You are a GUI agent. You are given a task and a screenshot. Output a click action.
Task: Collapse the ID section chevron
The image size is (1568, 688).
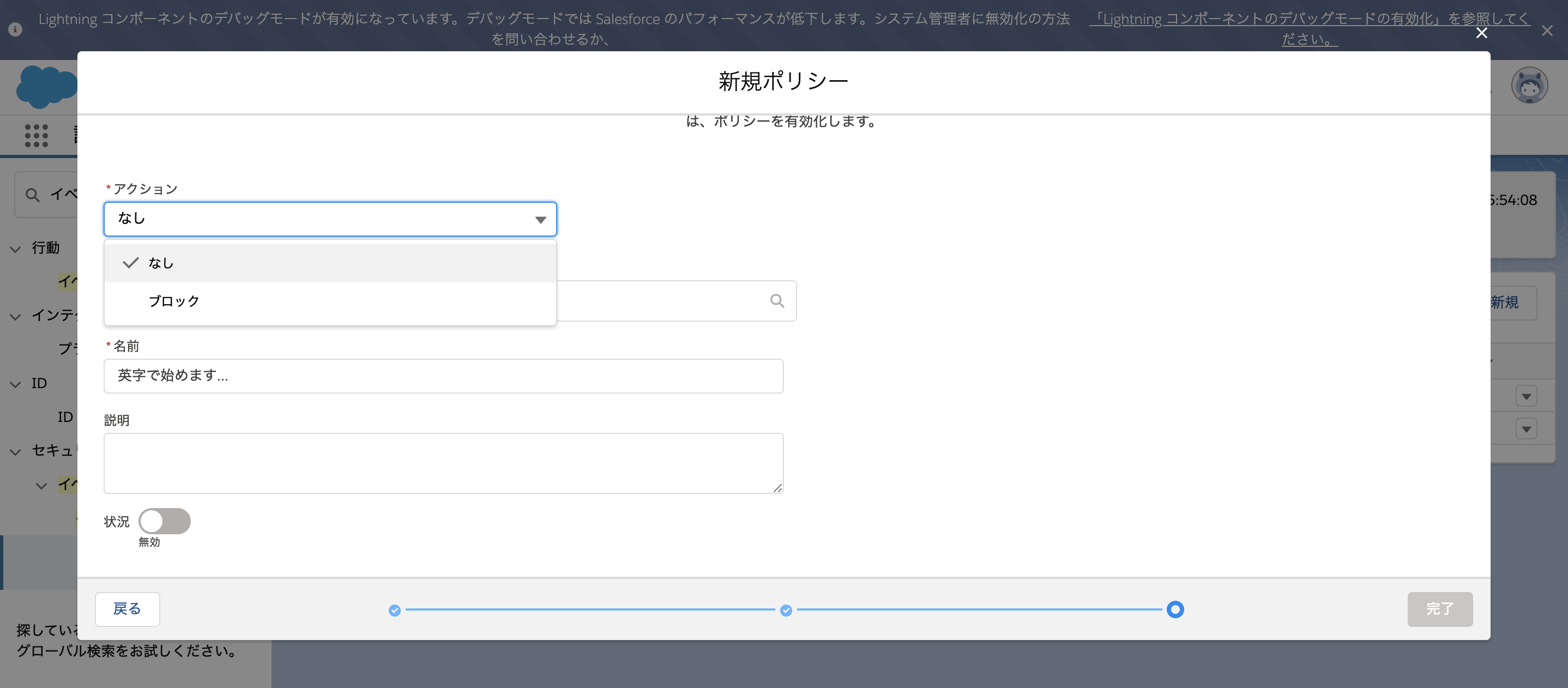point(16,384)
